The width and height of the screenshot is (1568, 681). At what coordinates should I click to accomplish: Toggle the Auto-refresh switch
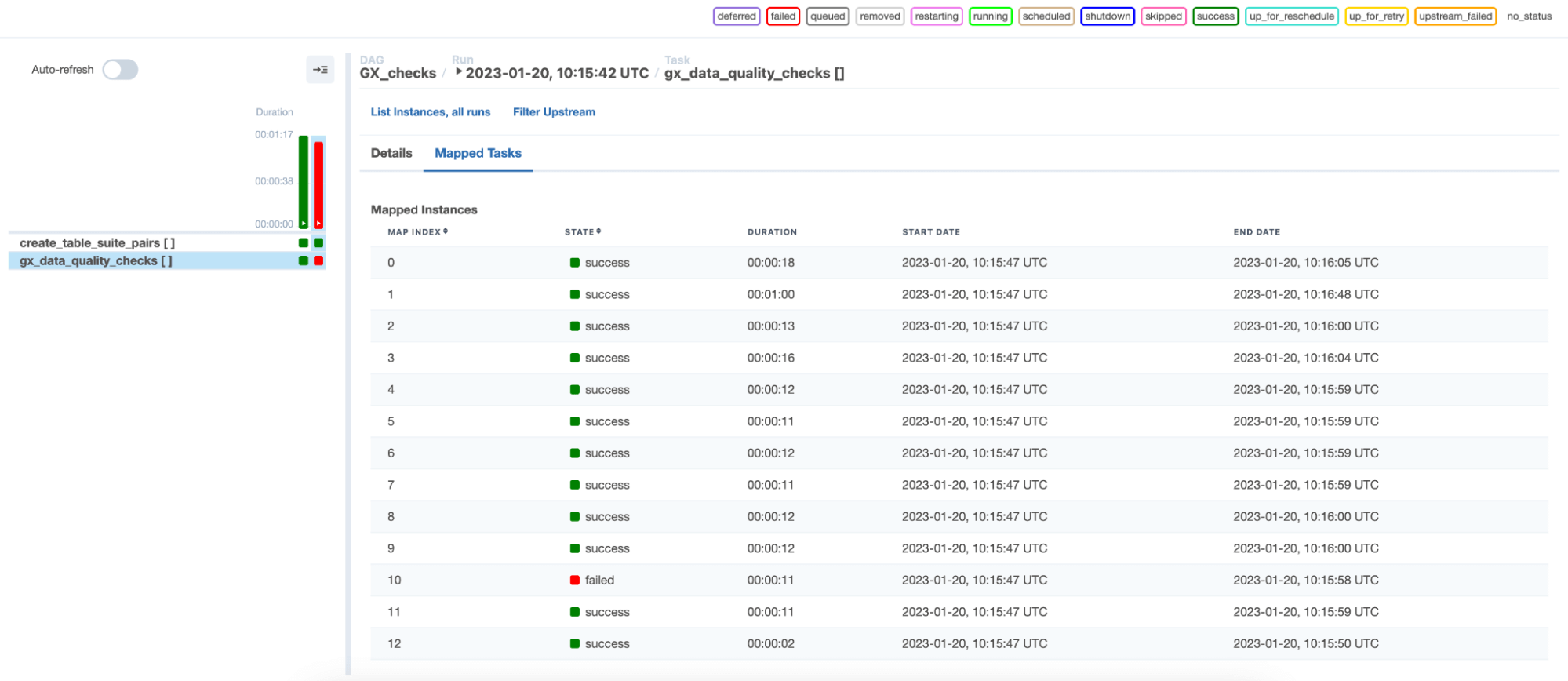coord(120,70)
